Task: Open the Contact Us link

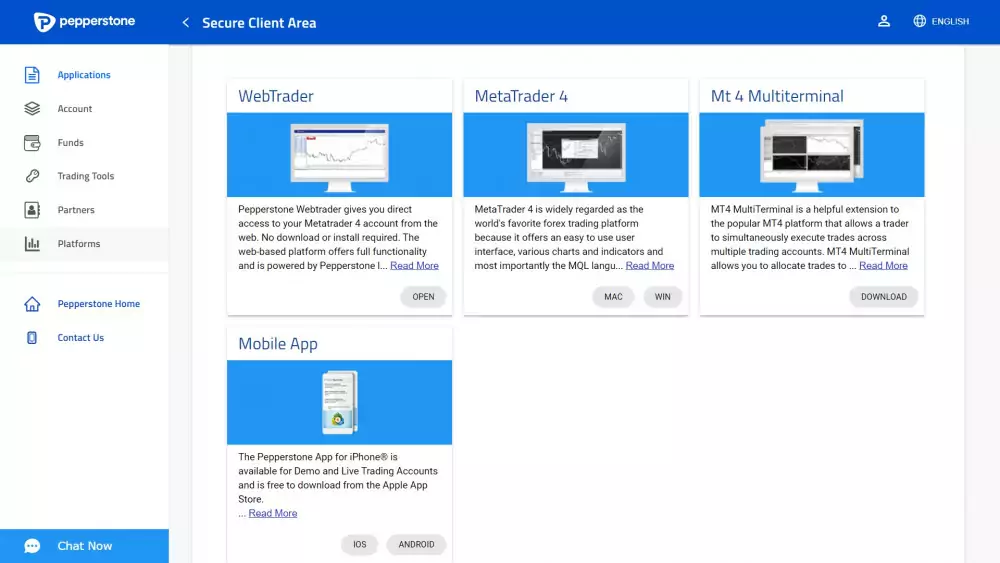Action: 80,337
